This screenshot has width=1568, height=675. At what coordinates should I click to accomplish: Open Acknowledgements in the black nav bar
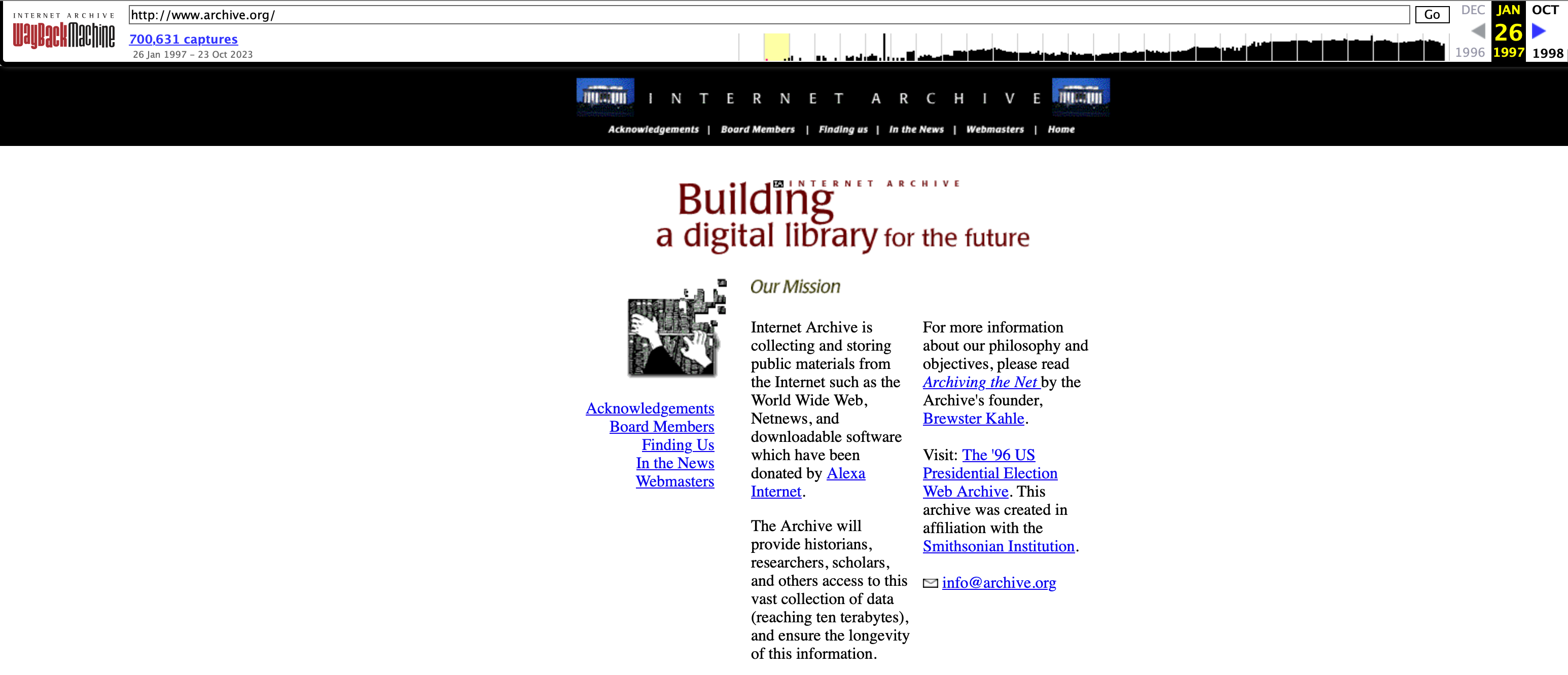tap(653, 130)
